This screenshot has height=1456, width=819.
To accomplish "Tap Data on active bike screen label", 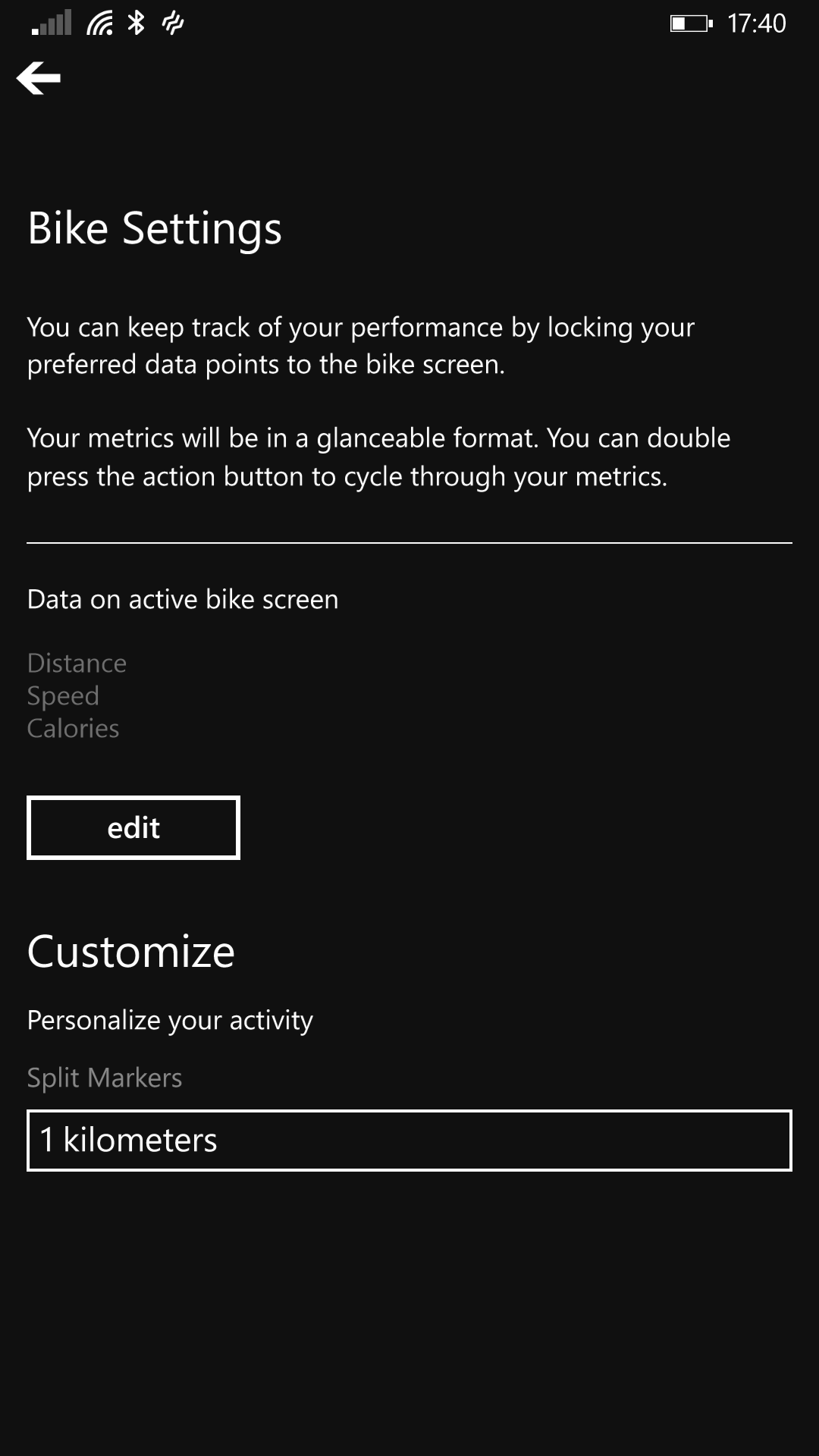I will (183, 600).
